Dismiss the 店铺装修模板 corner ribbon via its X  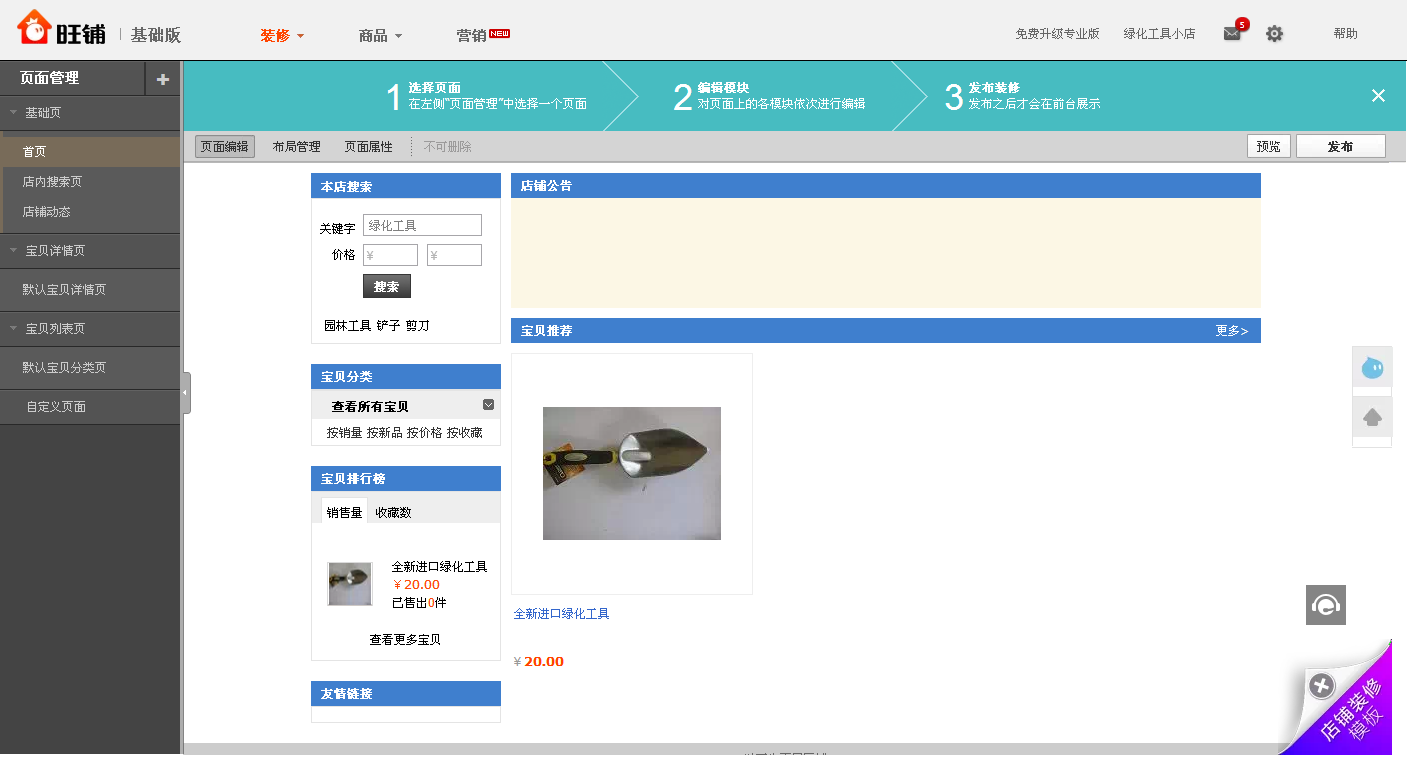point(1322,685)
